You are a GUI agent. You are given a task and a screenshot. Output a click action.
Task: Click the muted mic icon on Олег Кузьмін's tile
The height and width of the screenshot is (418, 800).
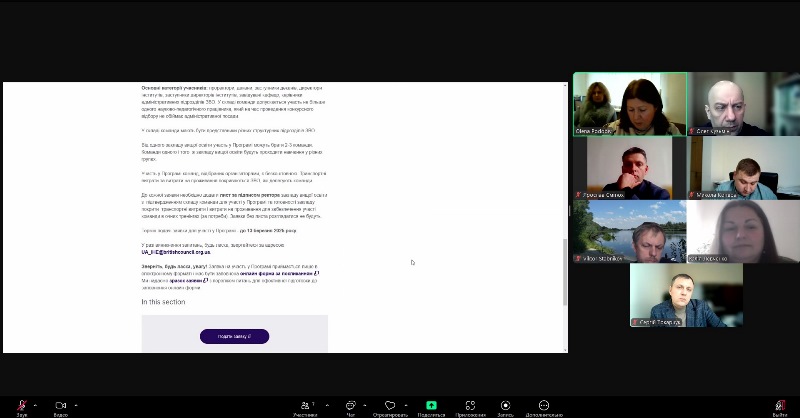pyautogui.click(x=692, y=131)
